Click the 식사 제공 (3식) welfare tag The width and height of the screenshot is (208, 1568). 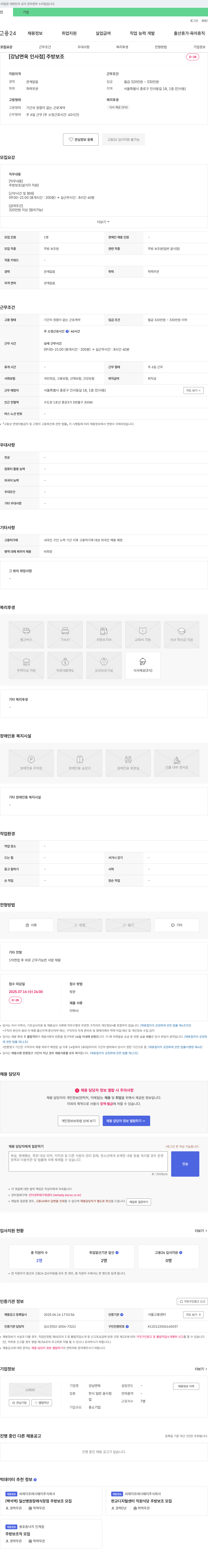pyautogui.click(x=118, y=107)
